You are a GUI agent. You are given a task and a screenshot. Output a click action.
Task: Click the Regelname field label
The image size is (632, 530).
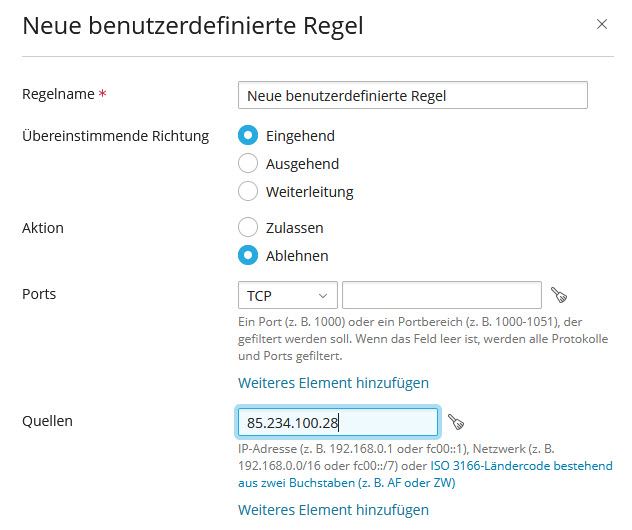[x=58, y=94]
